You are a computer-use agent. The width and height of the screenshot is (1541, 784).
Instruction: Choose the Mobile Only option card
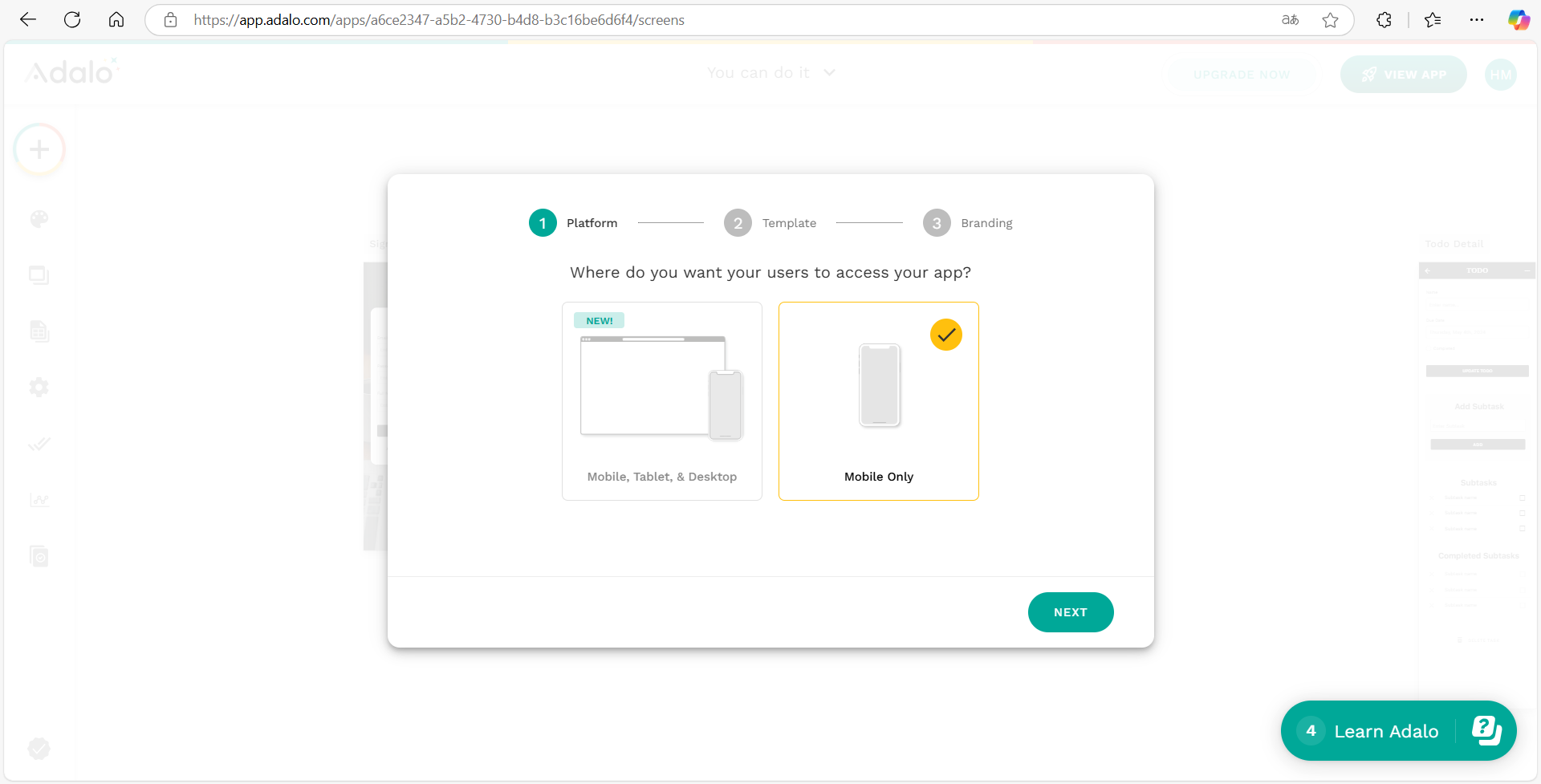[879, 401]
